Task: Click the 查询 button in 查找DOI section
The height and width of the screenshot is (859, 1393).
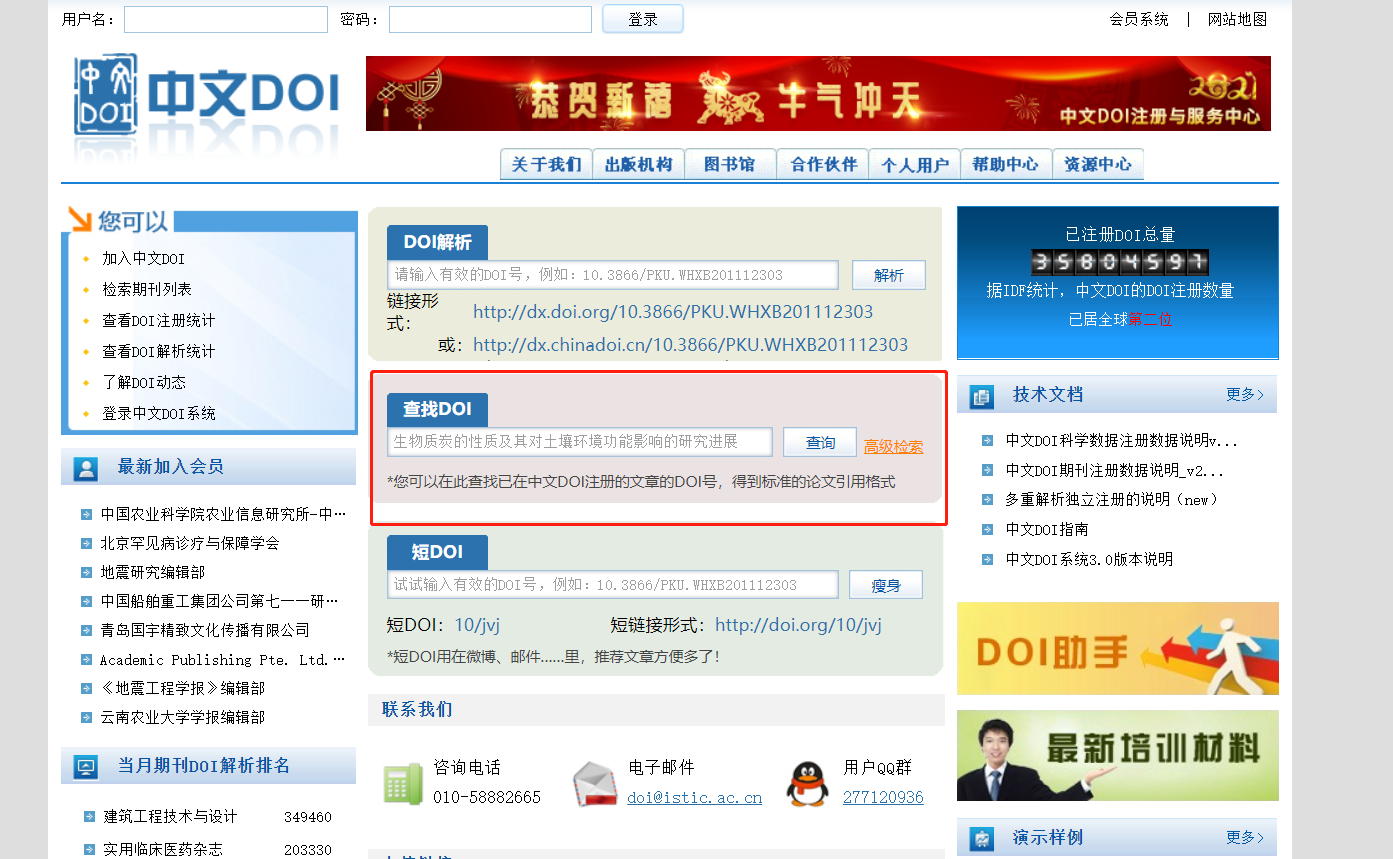Action: pos(819,441)
